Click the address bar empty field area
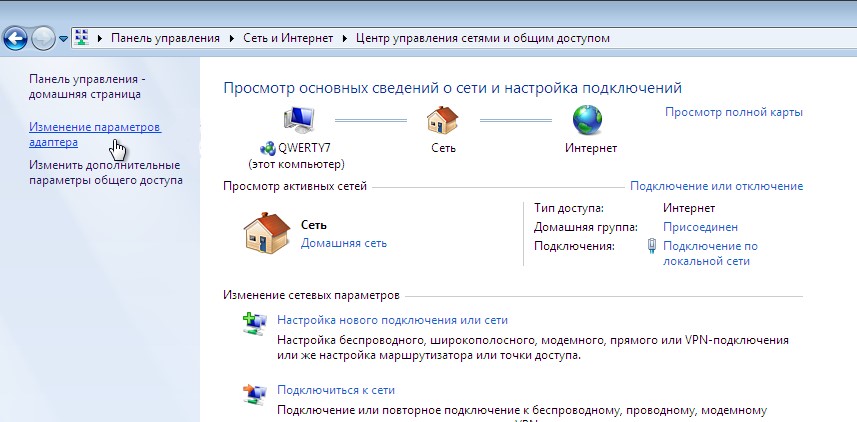This screenshot has height=422, width=857. [732, 39]
